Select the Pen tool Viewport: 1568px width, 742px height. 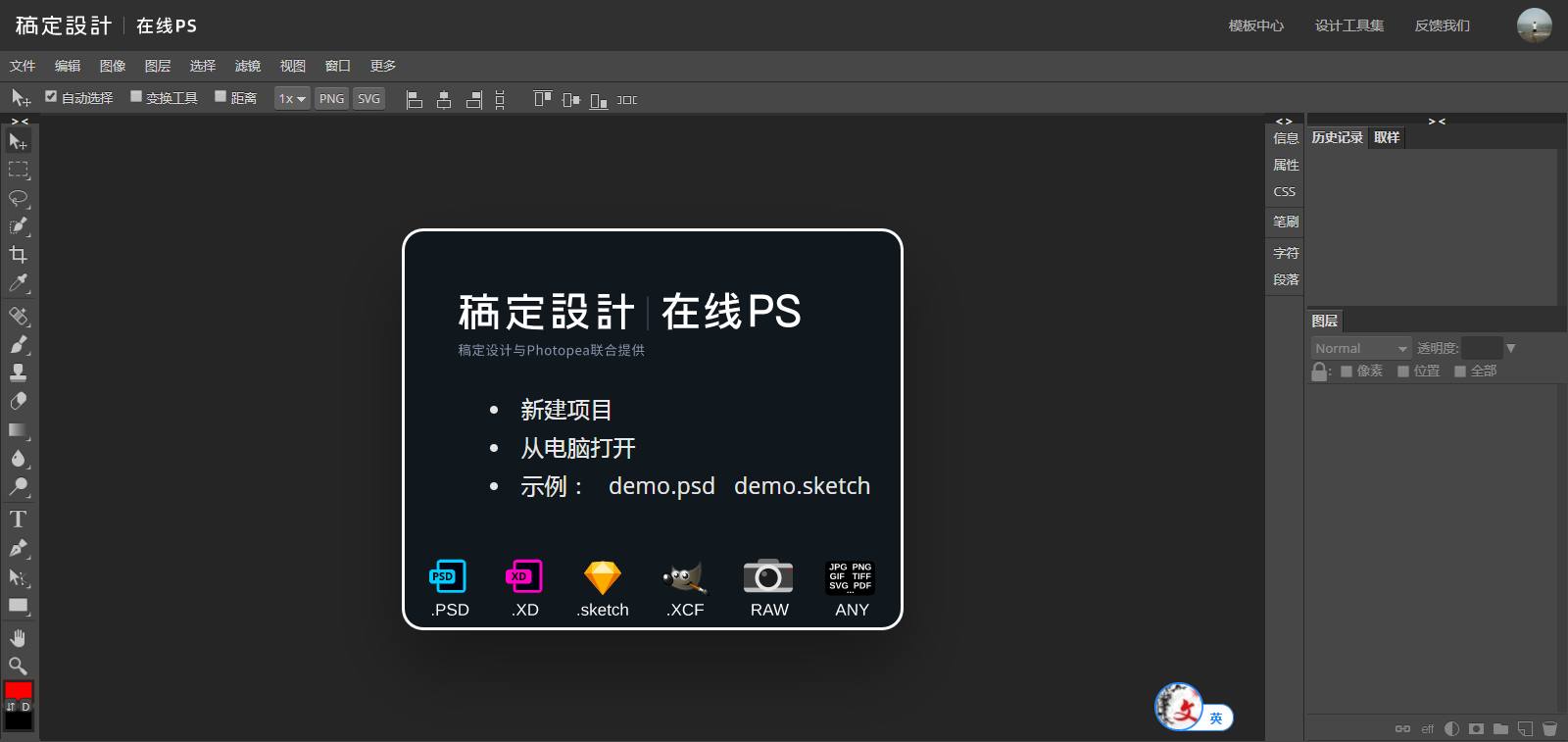tap(18, 548)
